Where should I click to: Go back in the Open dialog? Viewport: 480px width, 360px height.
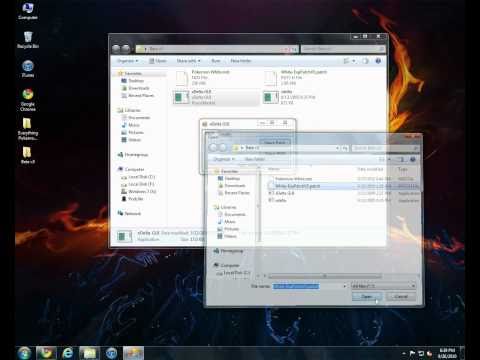click(213, 148)
